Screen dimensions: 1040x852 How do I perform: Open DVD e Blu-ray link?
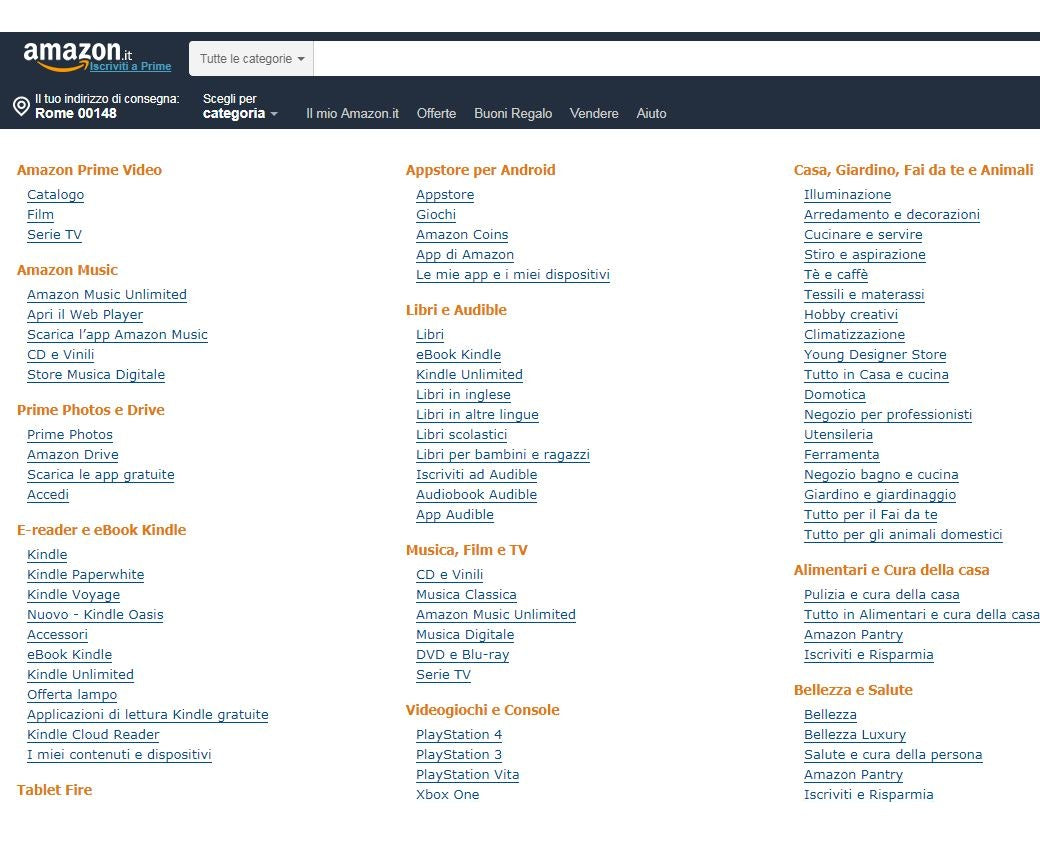[462, 655]
